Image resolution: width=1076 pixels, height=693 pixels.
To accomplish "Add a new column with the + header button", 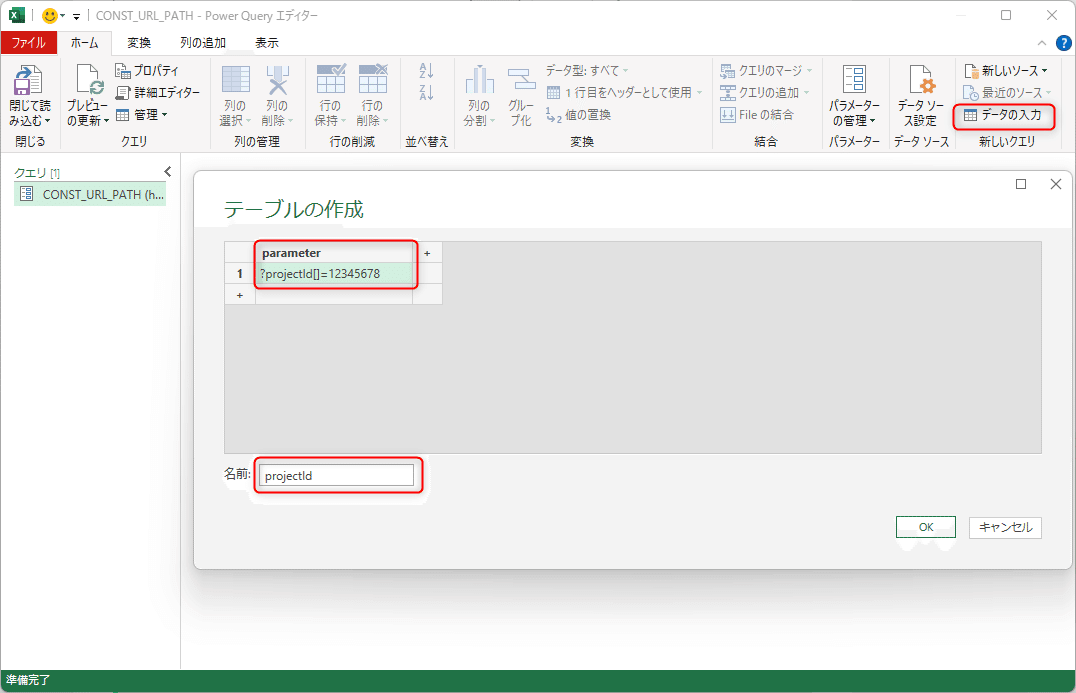I will tap(427, 253).
